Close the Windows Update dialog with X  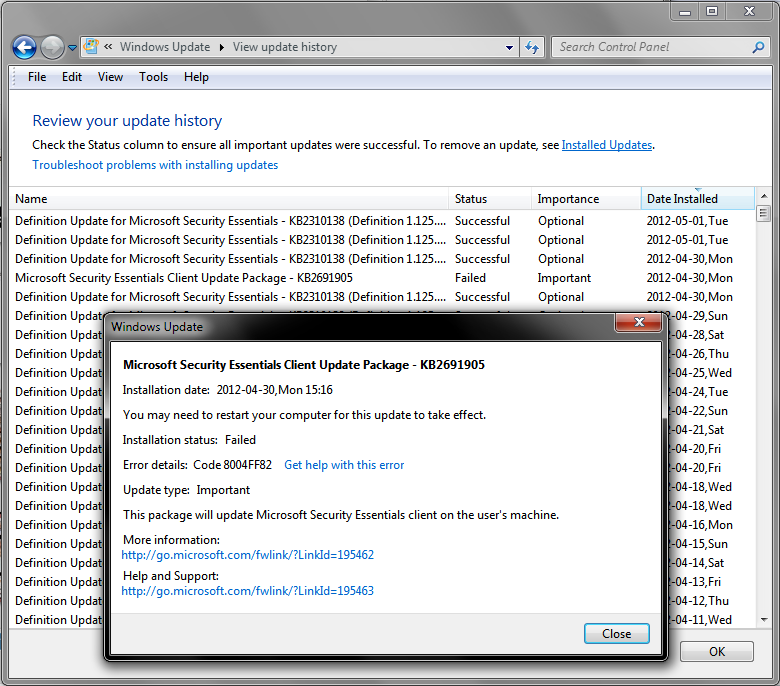click(x=639, y=322)
